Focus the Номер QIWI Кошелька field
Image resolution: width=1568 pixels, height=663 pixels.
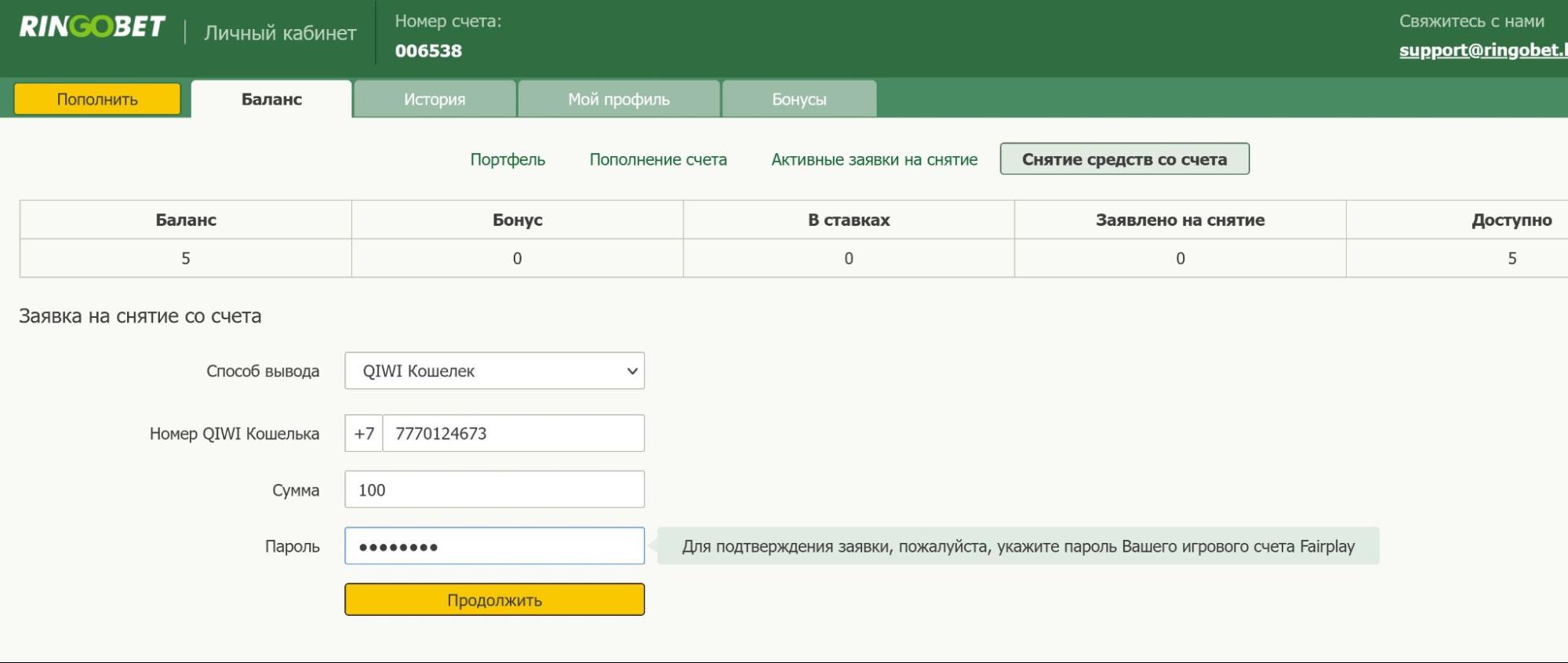(x=513, y=433)
